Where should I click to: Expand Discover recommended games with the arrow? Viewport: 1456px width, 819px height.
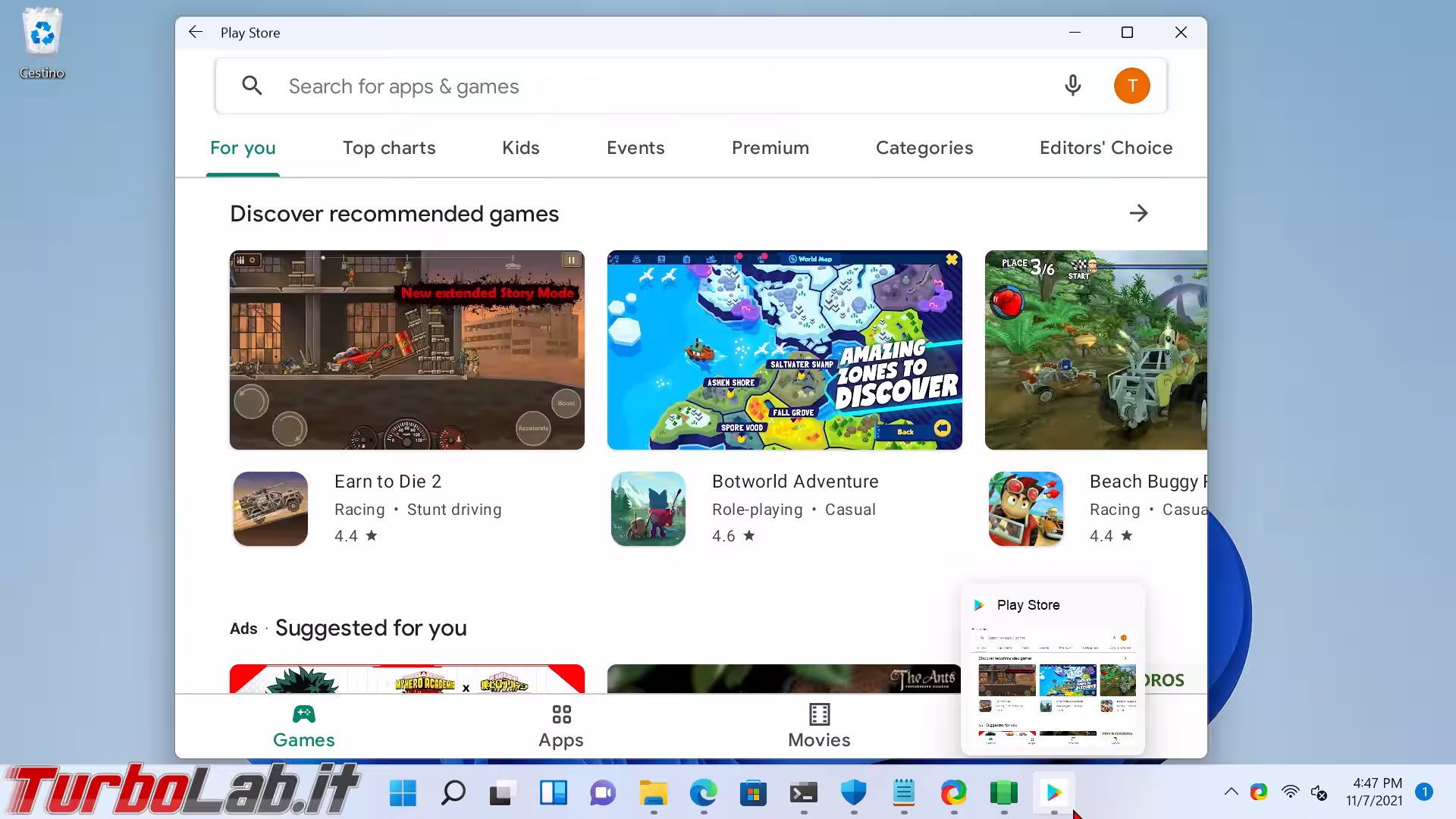1138,213
